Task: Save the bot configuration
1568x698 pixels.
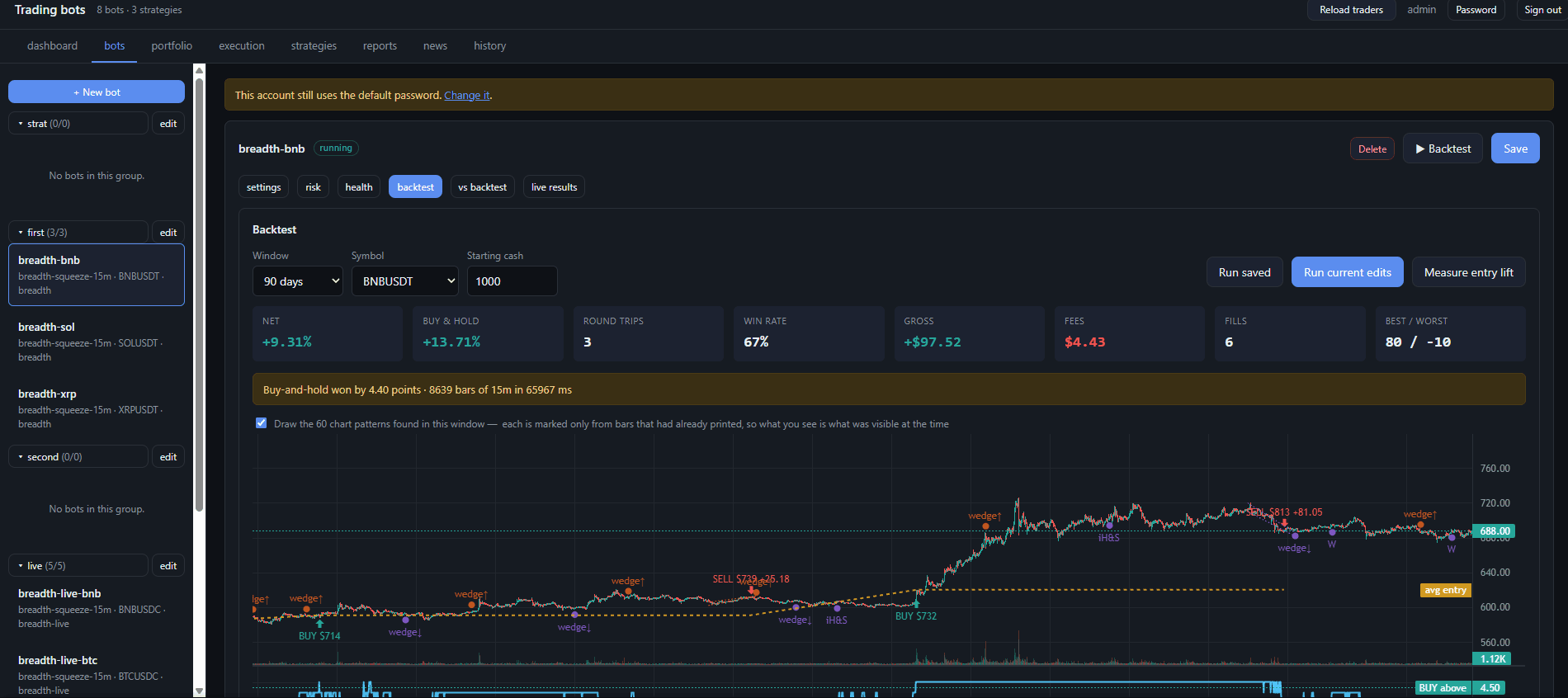Action: 1515,149
